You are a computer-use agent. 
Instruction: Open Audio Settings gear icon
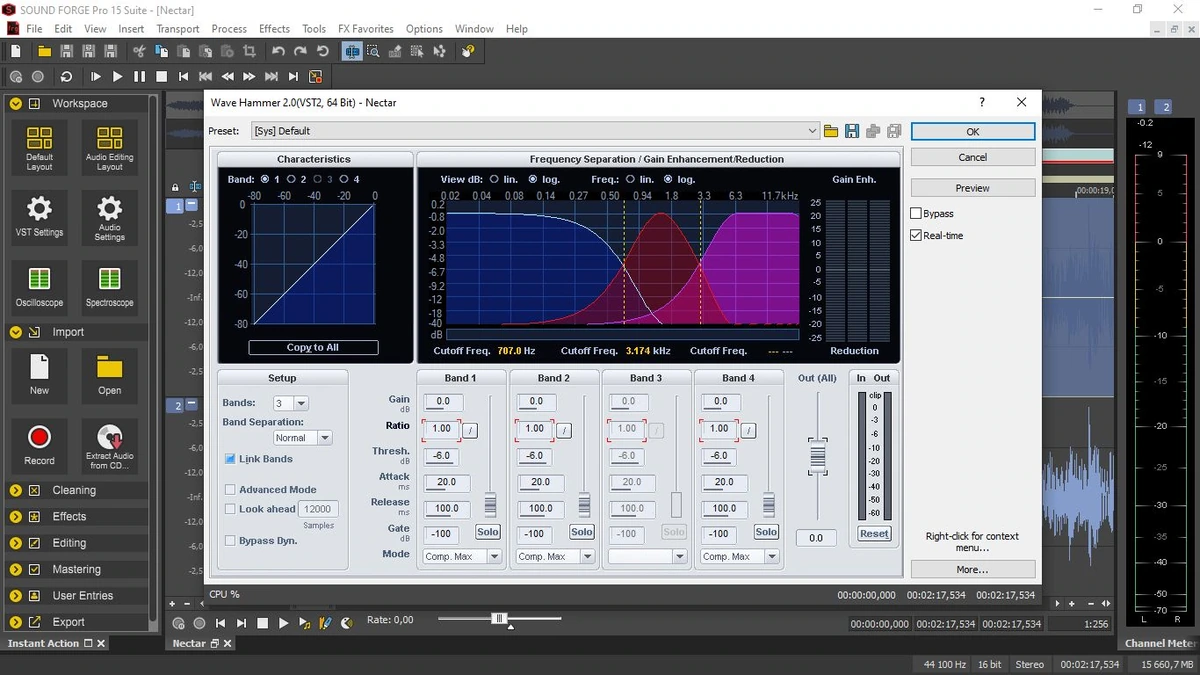coord(109,217)
